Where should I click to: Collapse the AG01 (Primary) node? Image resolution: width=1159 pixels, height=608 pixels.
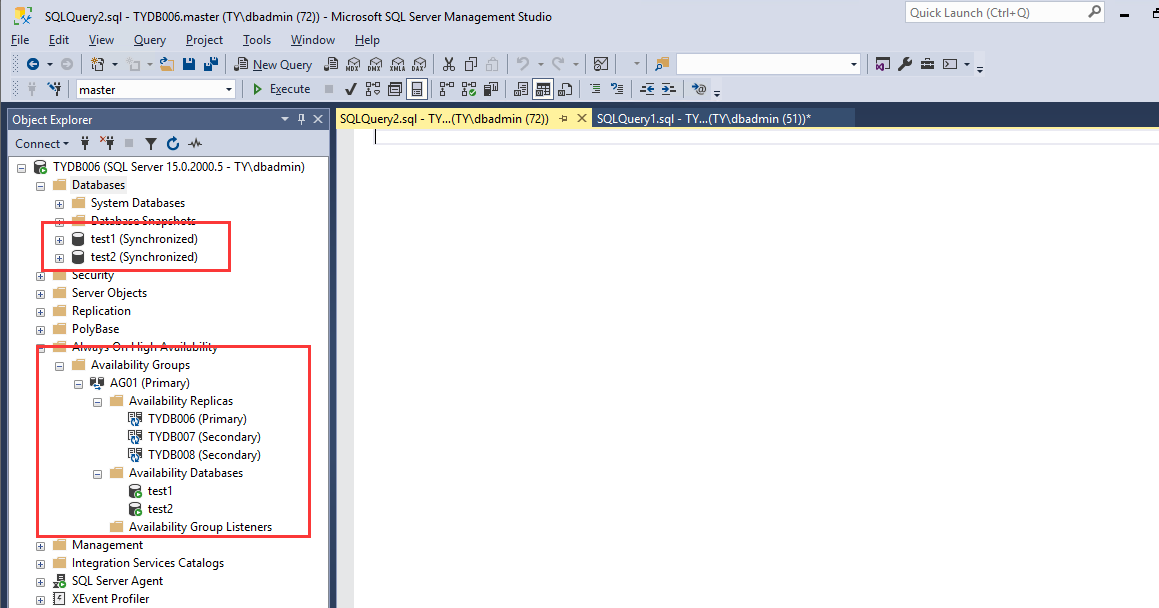pos(78,384)
